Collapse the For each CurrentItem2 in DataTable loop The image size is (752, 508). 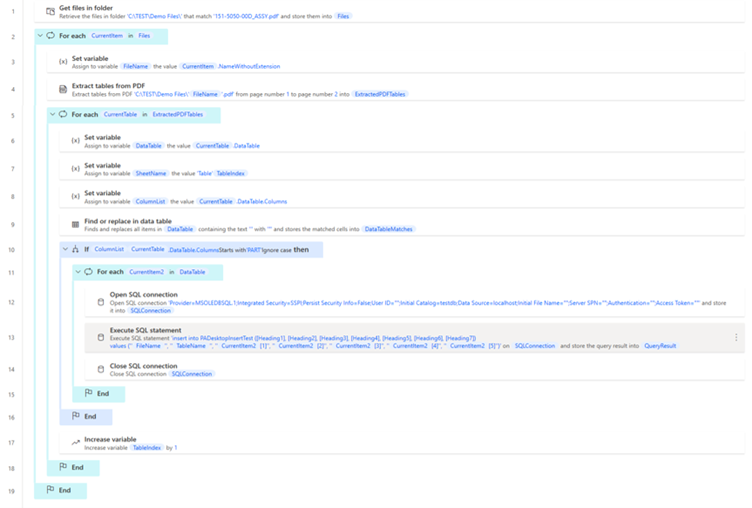pyautogui.click(x=76, y=271)
